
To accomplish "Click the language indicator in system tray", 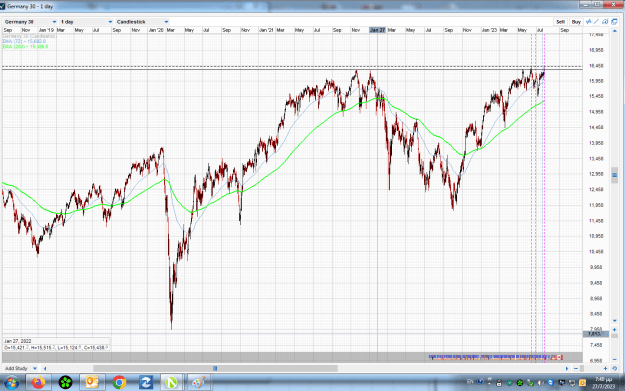I will click(x=470, y=382).
